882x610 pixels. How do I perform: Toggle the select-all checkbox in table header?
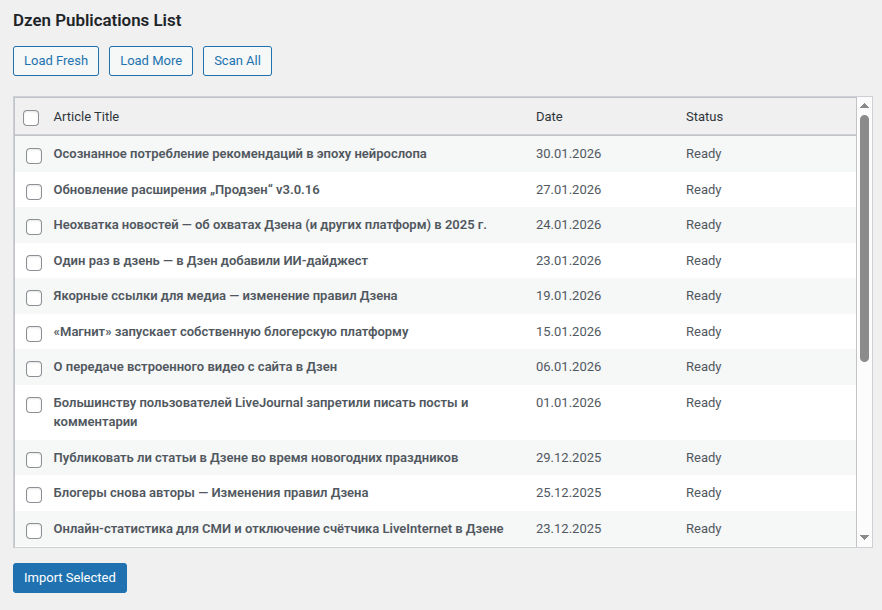(x=31, y=118)
